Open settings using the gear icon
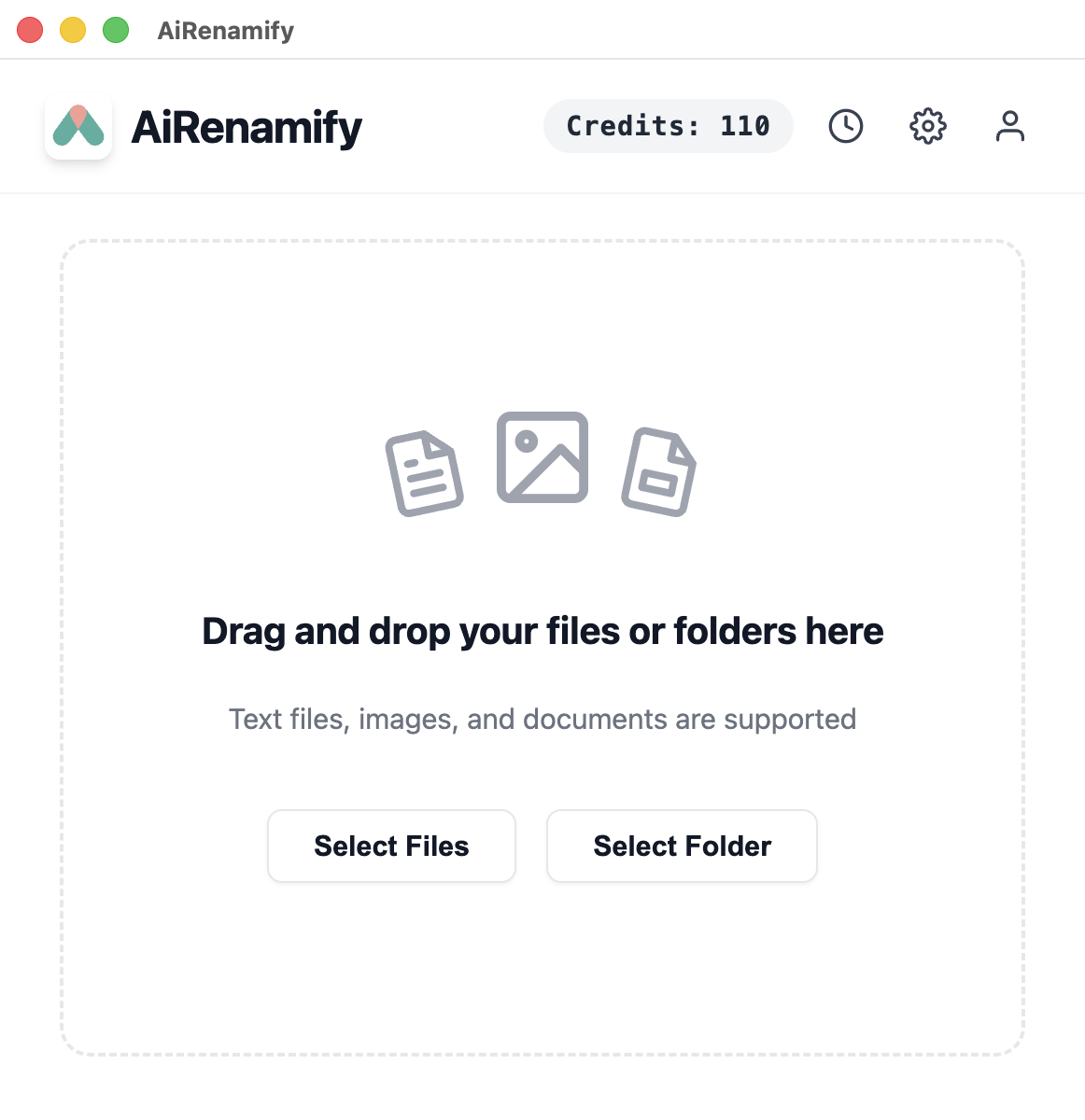Screen dimensions: 1085x1120 click(x=927, y=126)
